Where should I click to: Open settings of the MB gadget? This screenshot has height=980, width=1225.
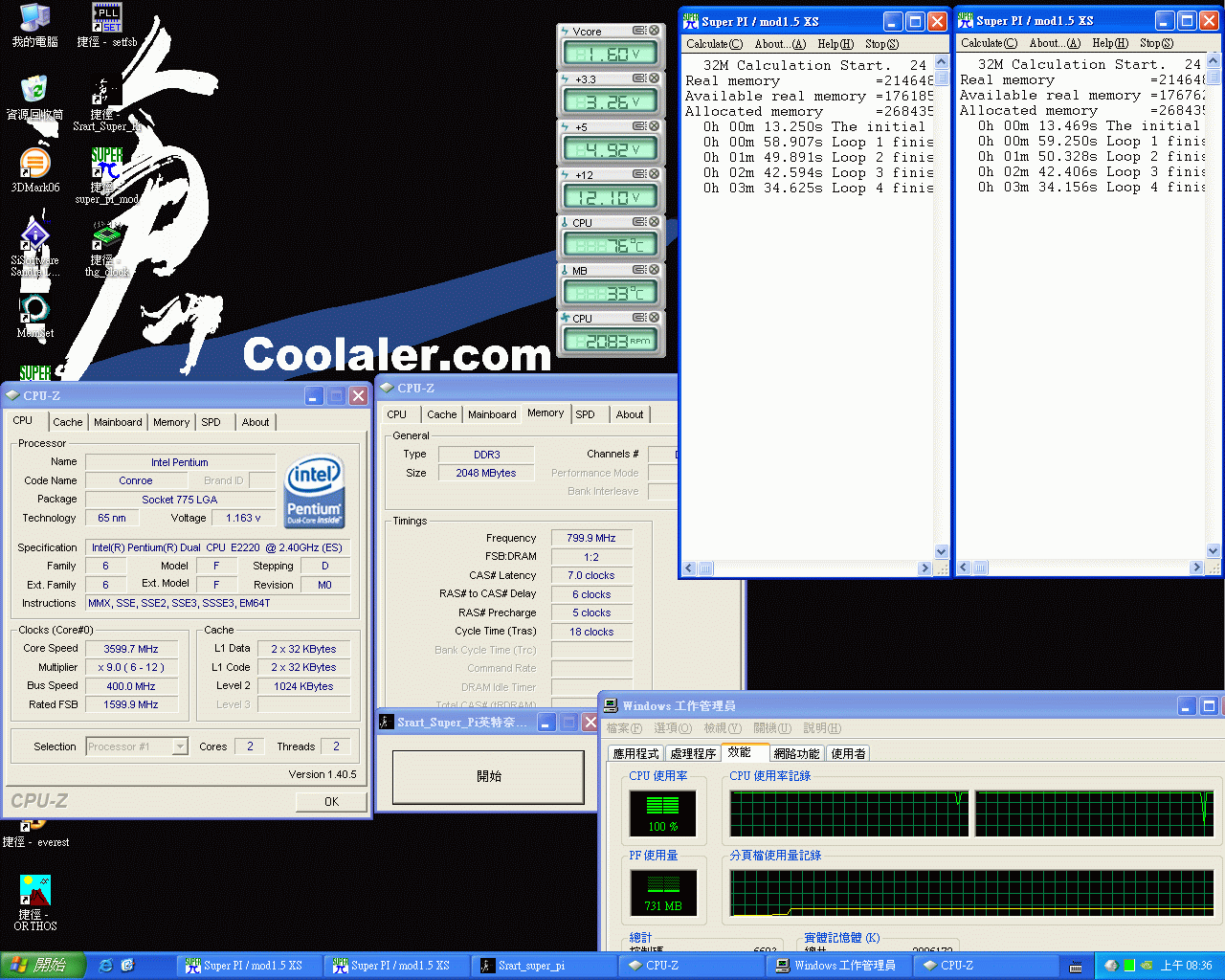click(639, 270)
